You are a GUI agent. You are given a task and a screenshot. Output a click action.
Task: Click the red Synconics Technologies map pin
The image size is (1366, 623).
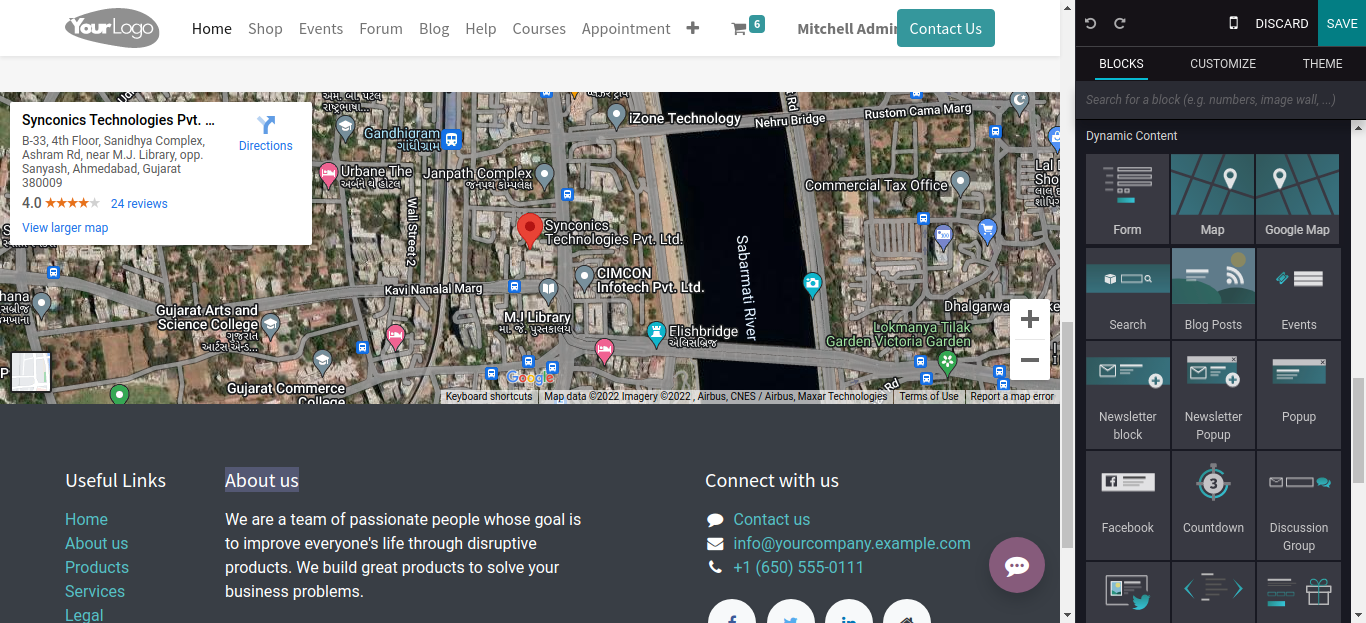pyautogui.click(x=530, y=230)
